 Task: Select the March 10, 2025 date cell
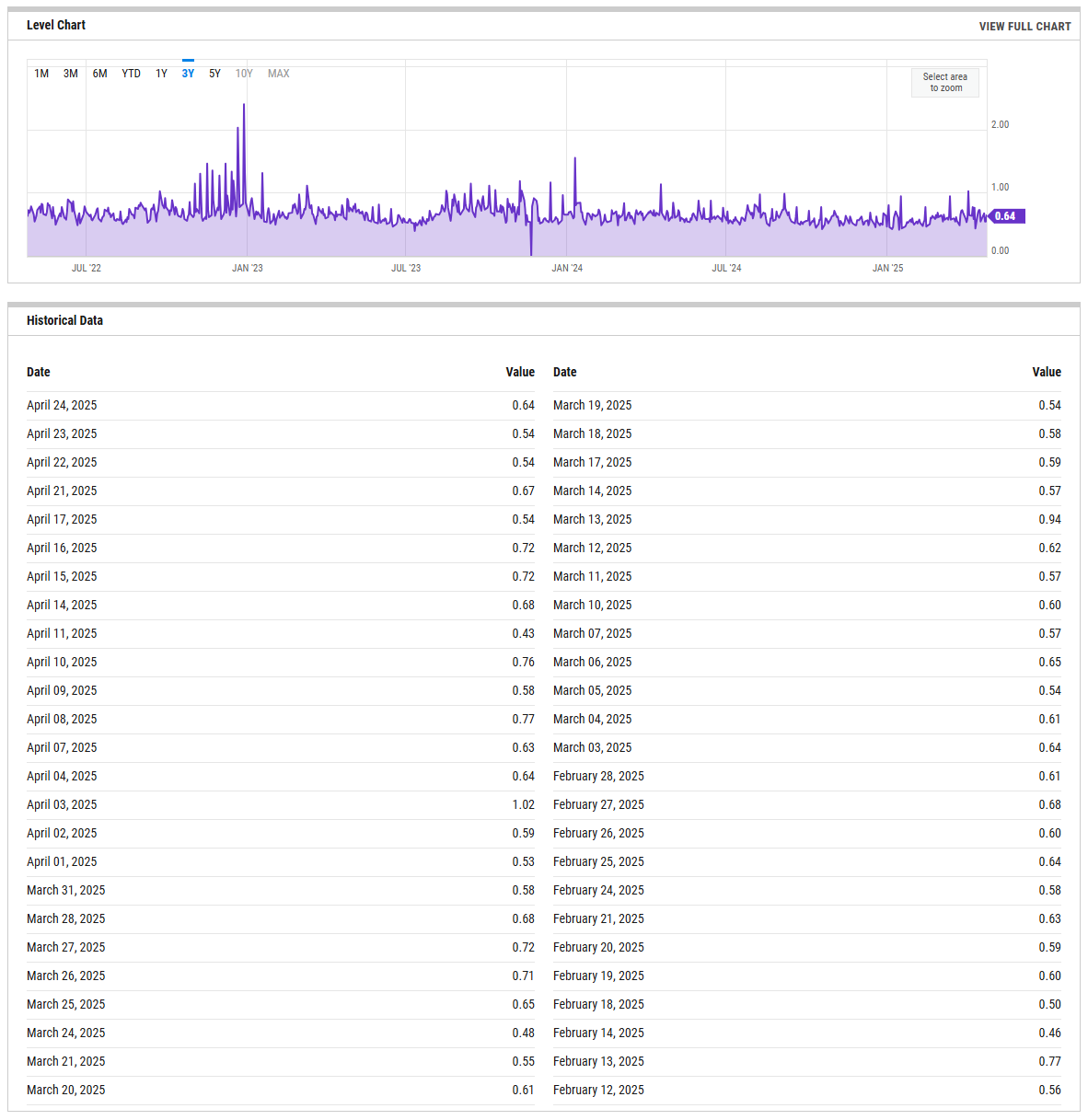tap(593, 605)
